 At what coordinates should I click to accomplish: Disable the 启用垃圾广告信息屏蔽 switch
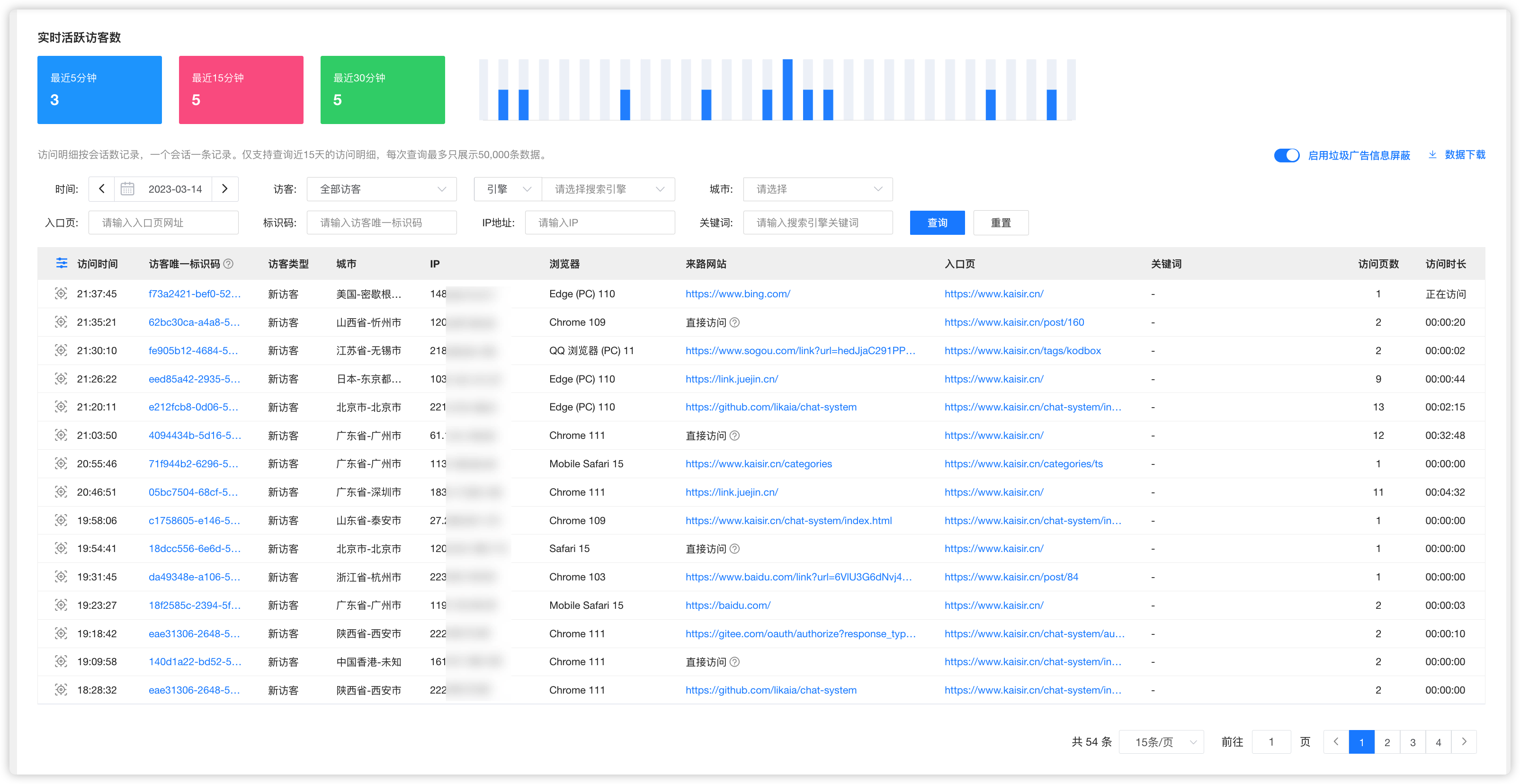click(x=1287, y=155)
